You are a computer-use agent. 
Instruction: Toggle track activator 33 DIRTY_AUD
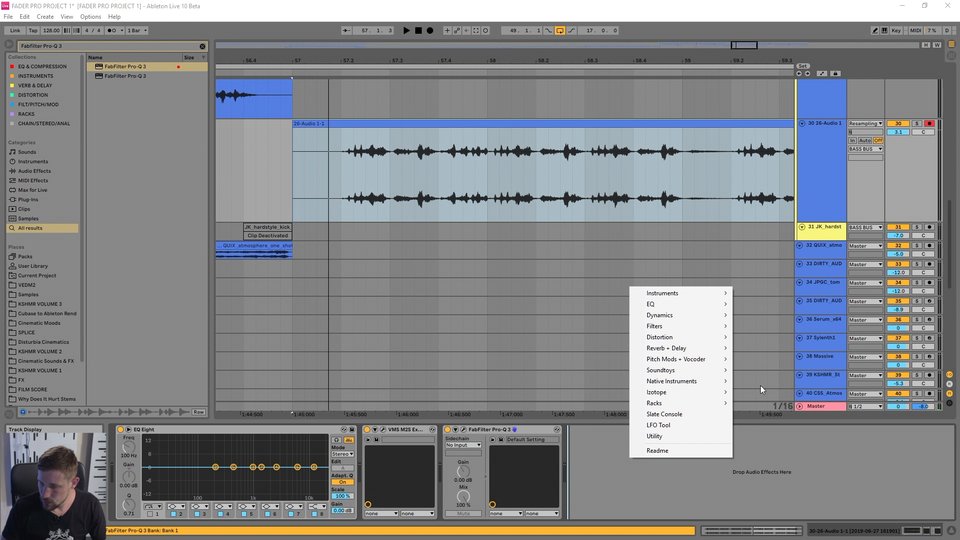click(898, 264)
